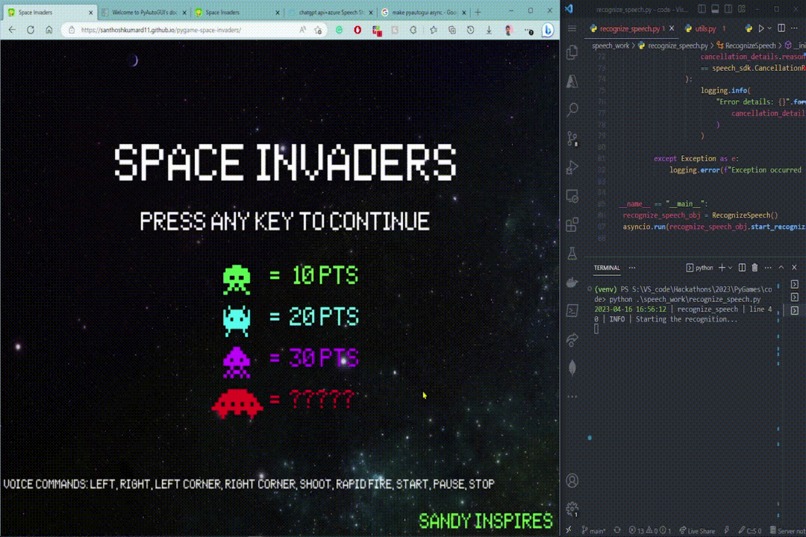This screenshot has height=537, width=806.
Task: Open the Customize Layout button in VS Code
Action: coord(742,9)
